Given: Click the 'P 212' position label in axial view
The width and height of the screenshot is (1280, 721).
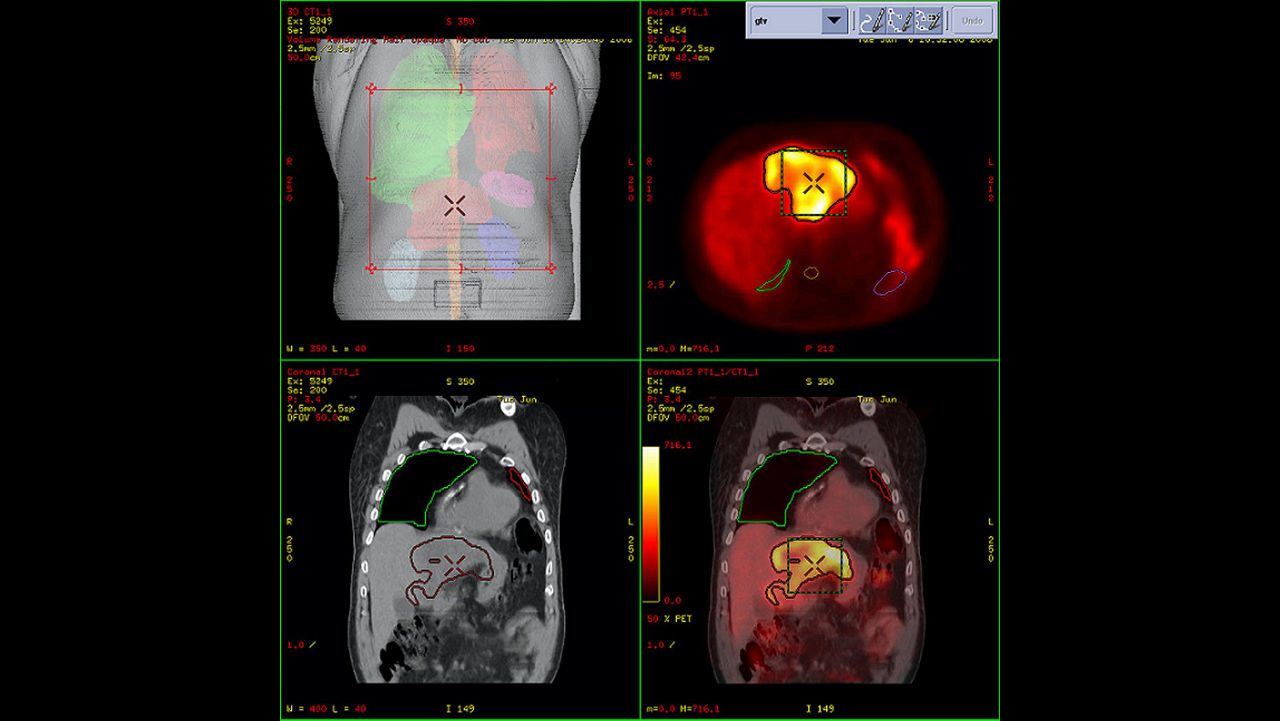Looking at the screenshot, I should (x=818, y=348).
